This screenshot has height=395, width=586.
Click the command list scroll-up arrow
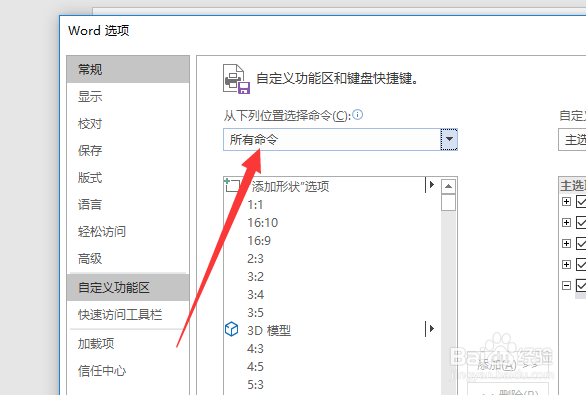[448, 186]
